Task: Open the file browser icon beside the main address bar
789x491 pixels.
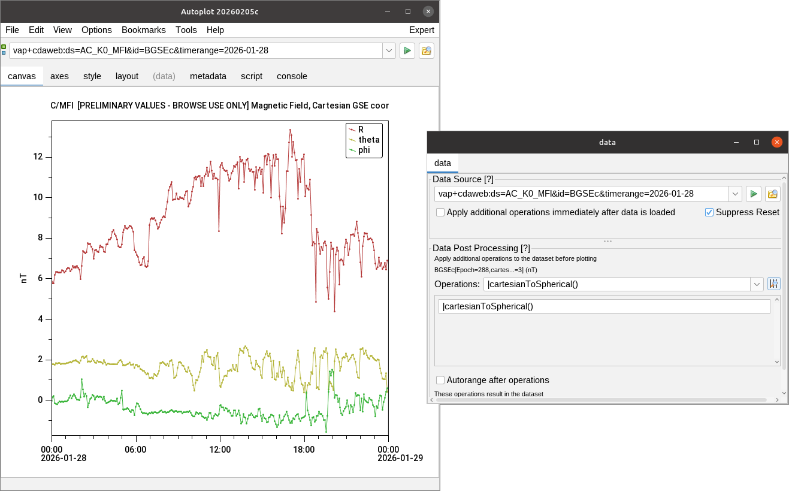Action: (426, 50)
